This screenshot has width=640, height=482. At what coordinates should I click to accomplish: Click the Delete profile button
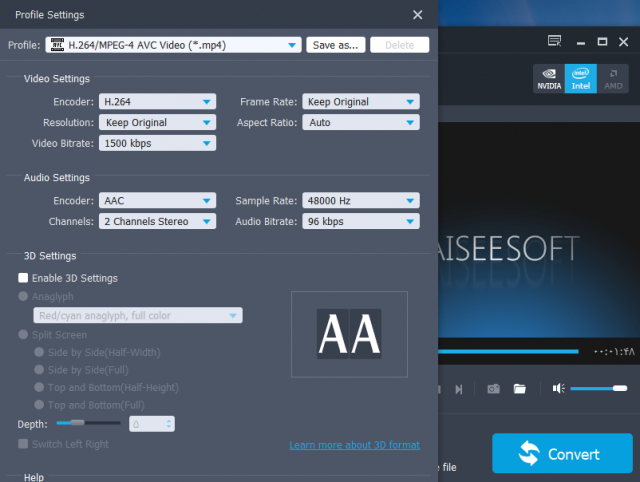400,45
